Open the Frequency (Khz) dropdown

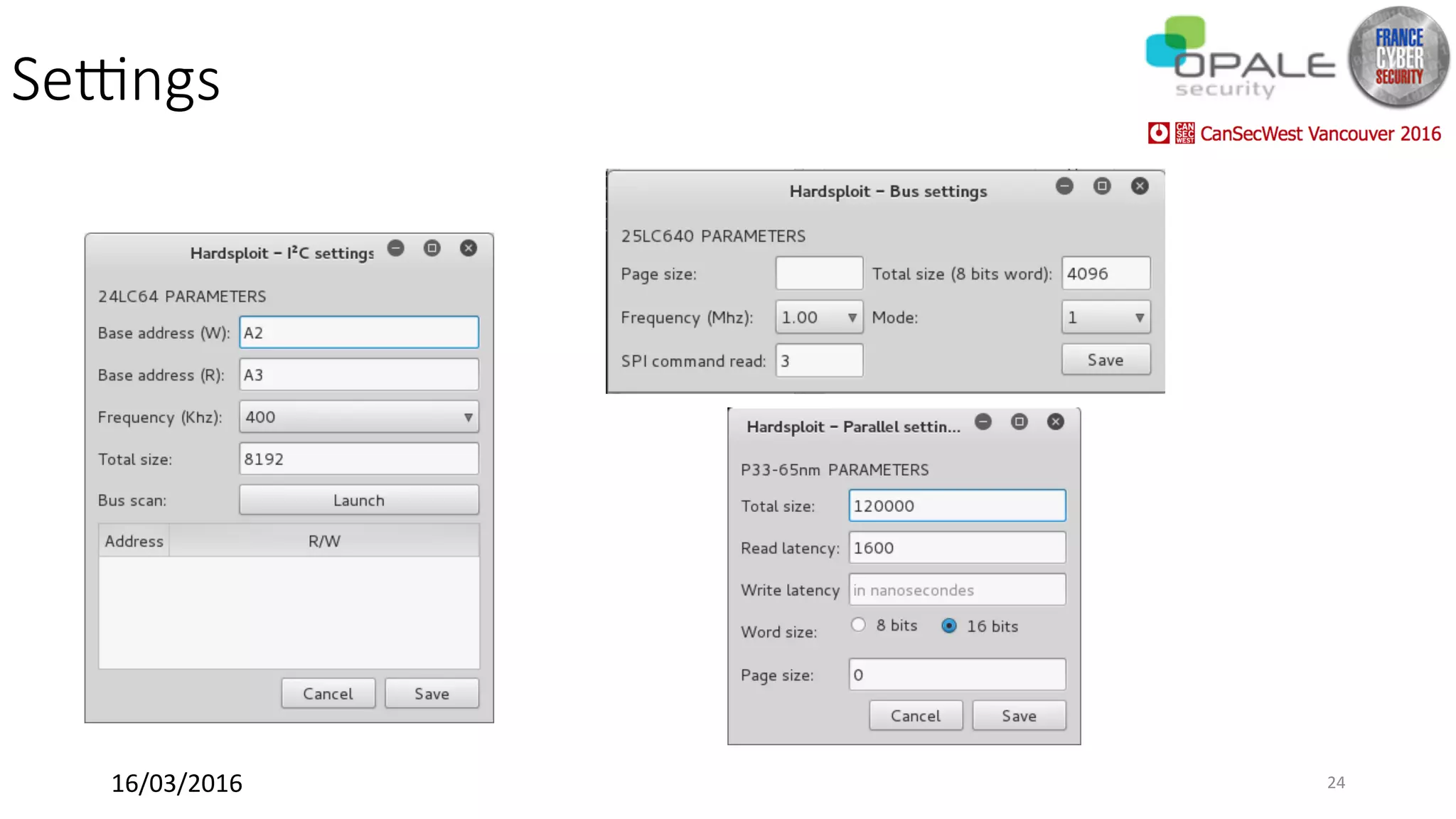(359, 417)
